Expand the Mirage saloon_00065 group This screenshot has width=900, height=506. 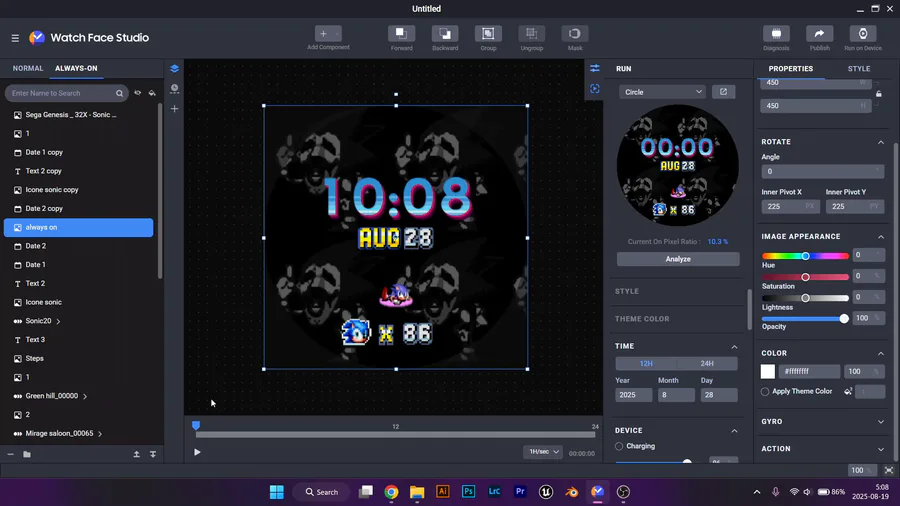pos(100,434)
